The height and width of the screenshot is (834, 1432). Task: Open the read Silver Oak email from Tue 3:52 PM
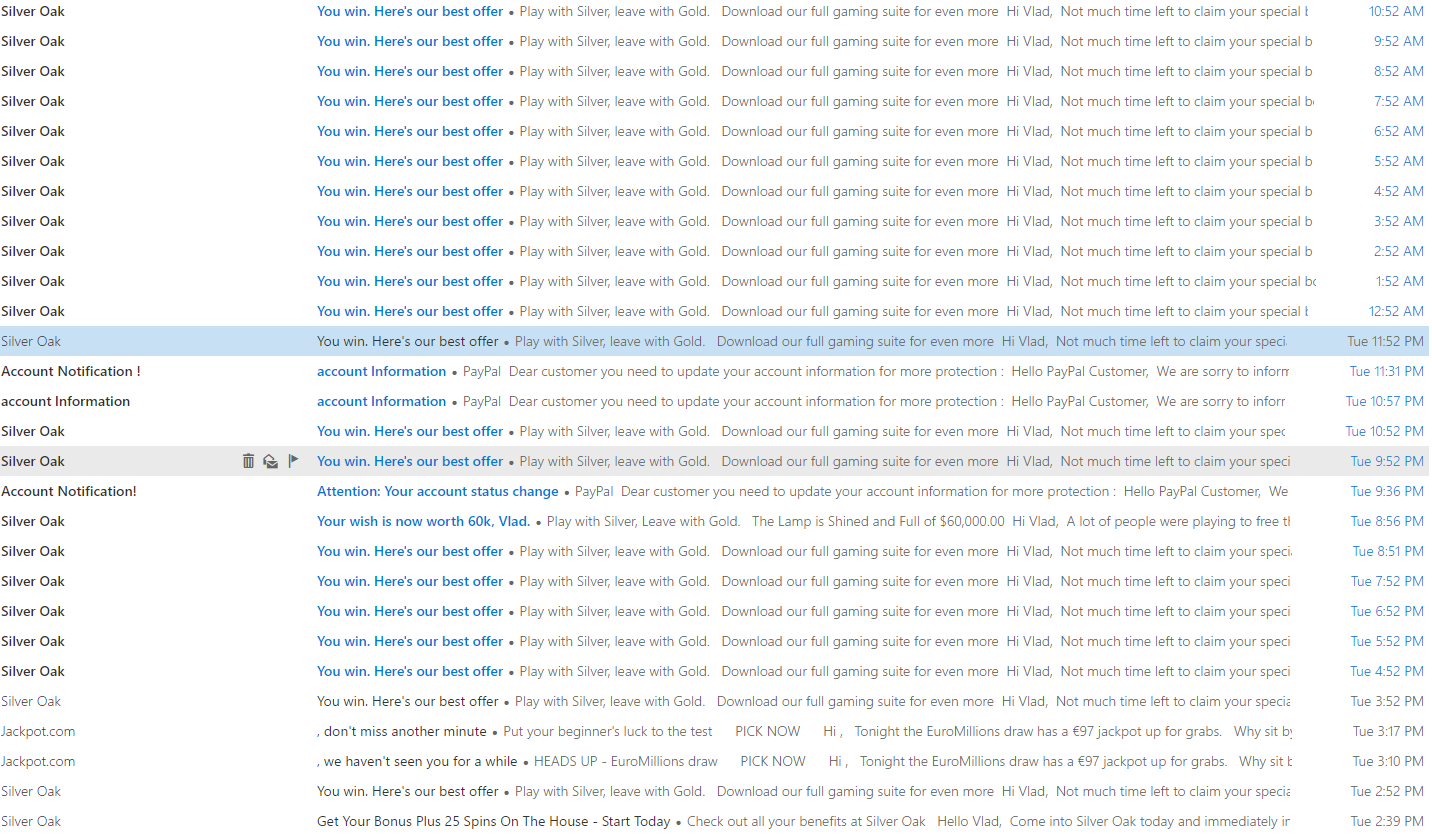click(x=716, y=701)
